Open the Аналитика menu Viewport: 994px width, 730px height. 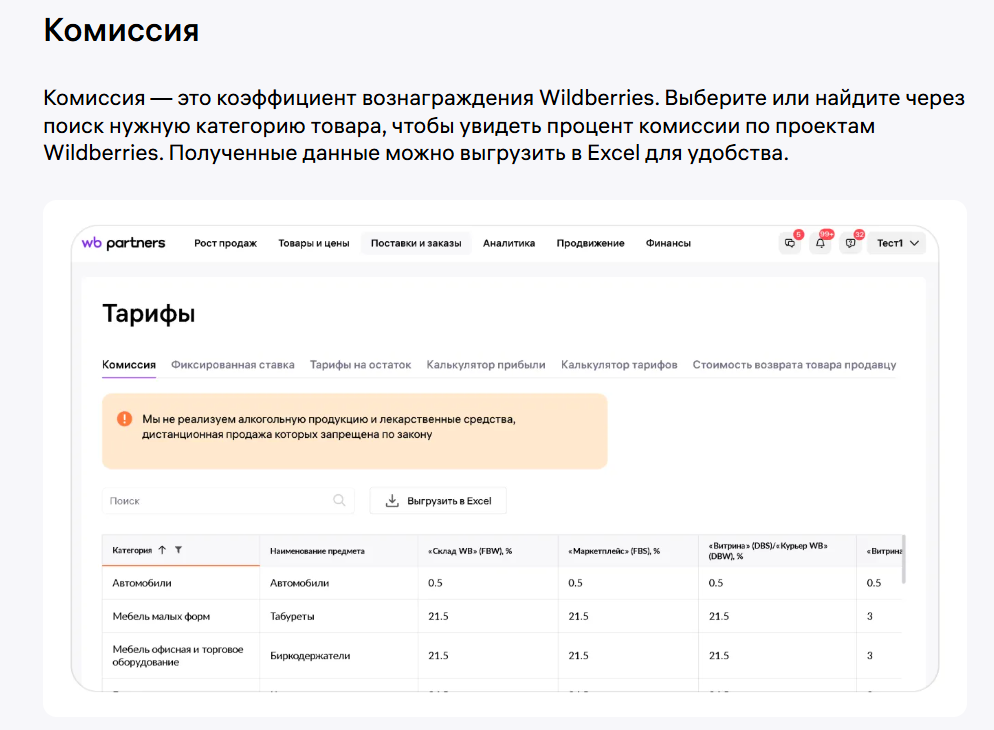point(509,243)
